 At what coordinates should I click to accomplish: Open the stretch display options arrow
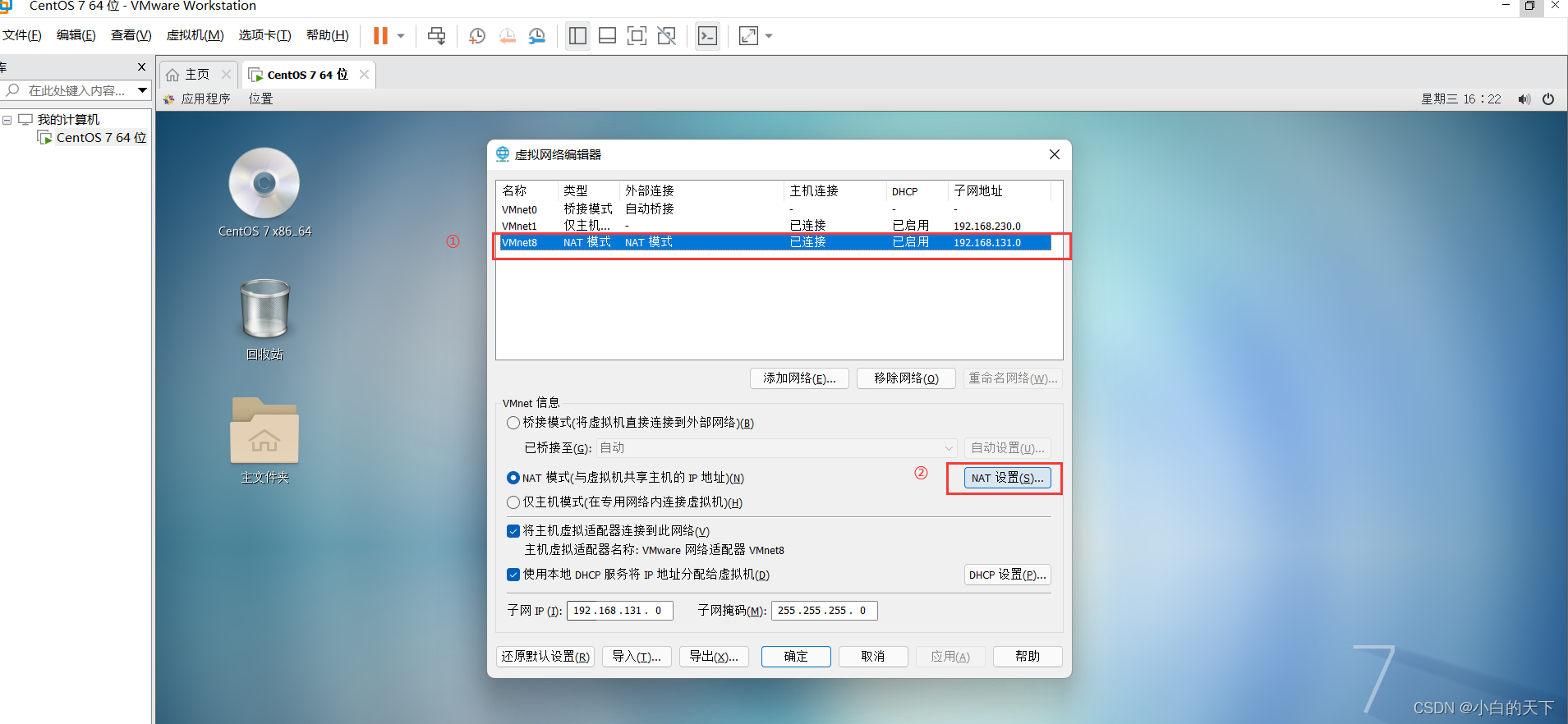(769, 36)
